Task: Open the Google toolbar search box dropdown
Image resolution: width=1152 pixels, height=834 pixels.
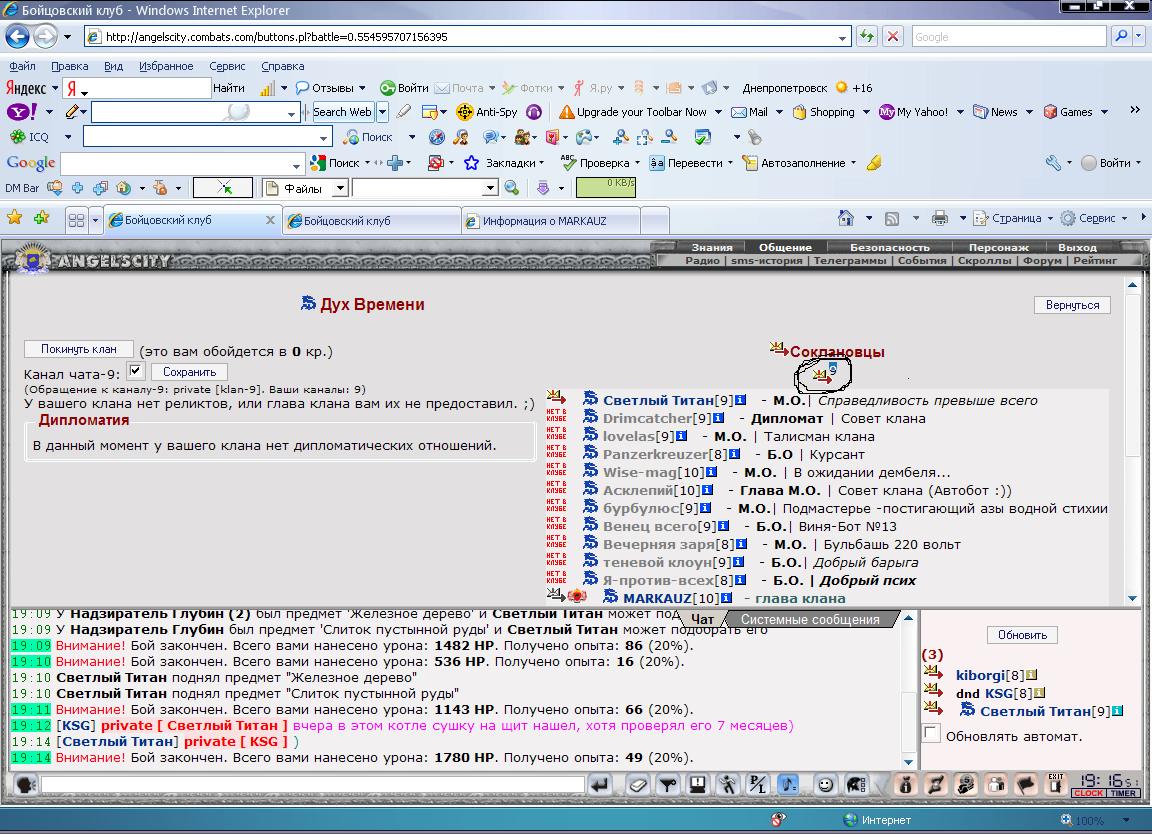Action: coord(296,164)
